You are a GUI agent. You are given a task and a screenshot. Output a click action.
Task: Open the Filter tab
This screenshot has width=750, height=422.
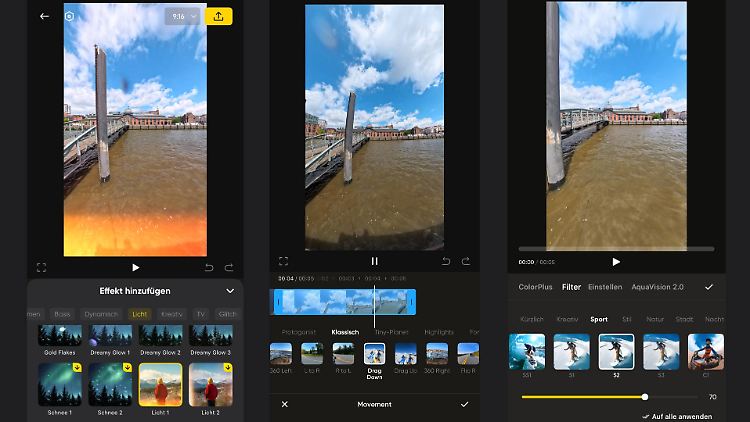[571, 287]
